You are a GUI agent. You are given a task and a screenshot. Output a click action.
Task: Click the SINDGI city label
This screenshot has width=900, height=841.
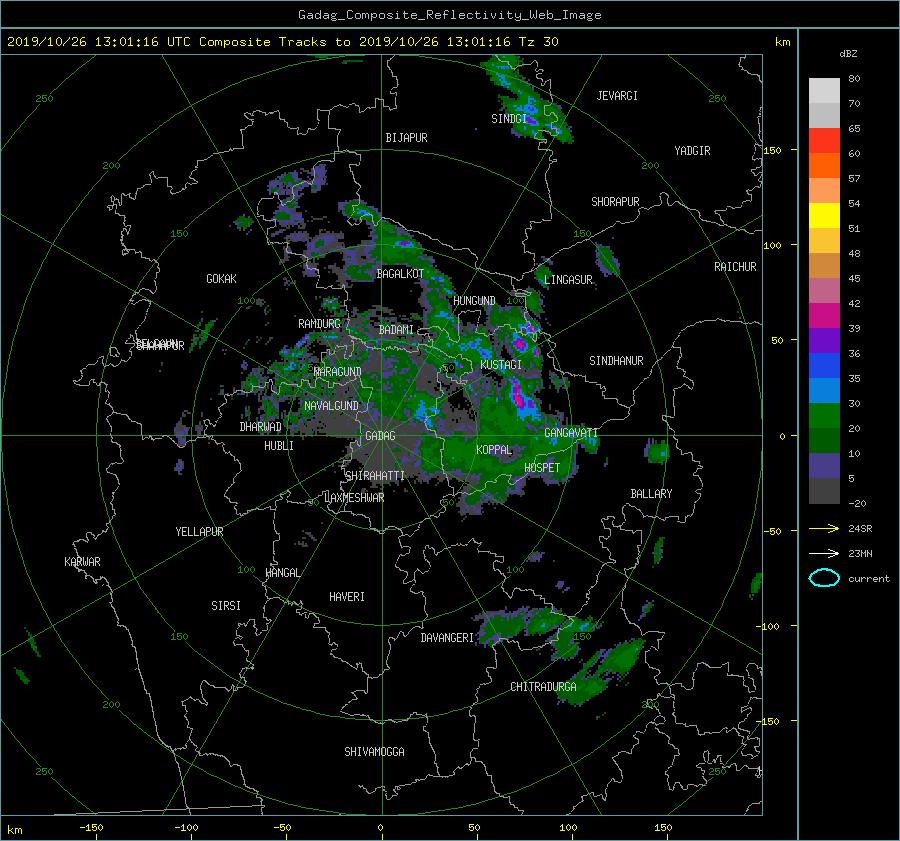[509, 119]
